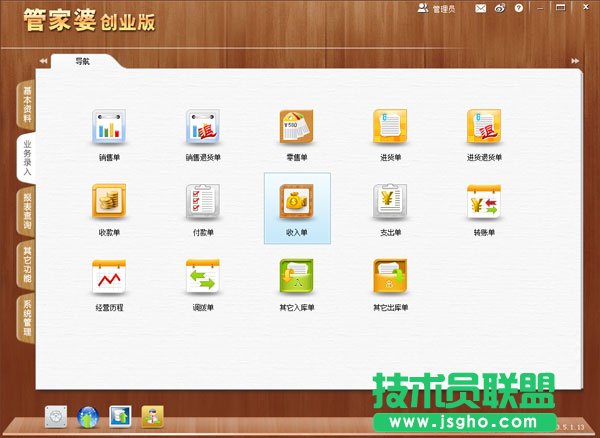Click the 进货退货单 text label
This screenshot has width=600, height=438.
pyautogui.click(x=484, y=157)
